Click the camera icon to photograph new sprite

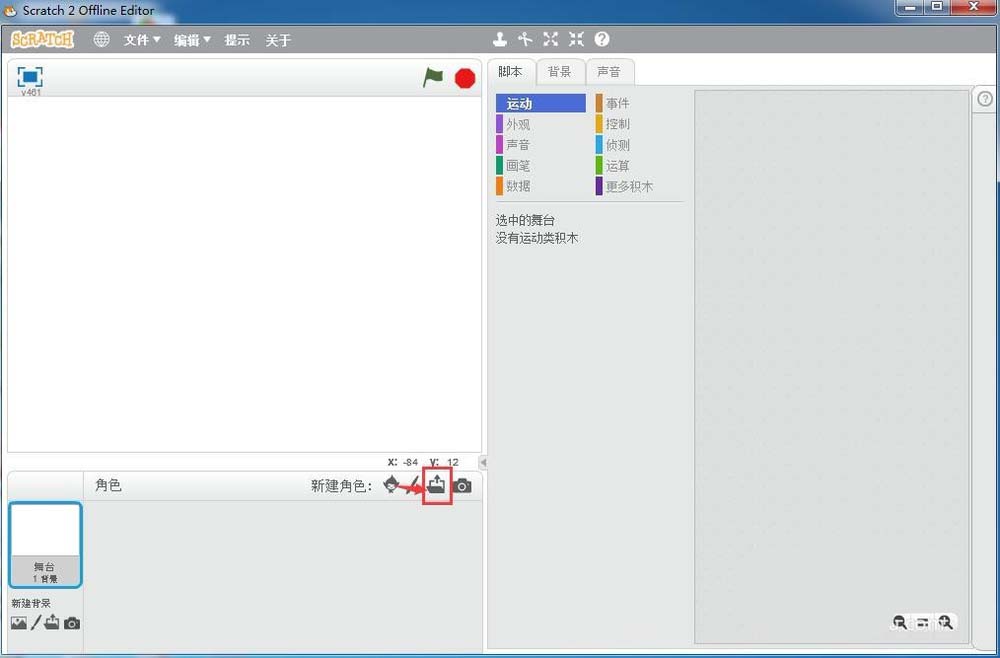tap(462, 485)
